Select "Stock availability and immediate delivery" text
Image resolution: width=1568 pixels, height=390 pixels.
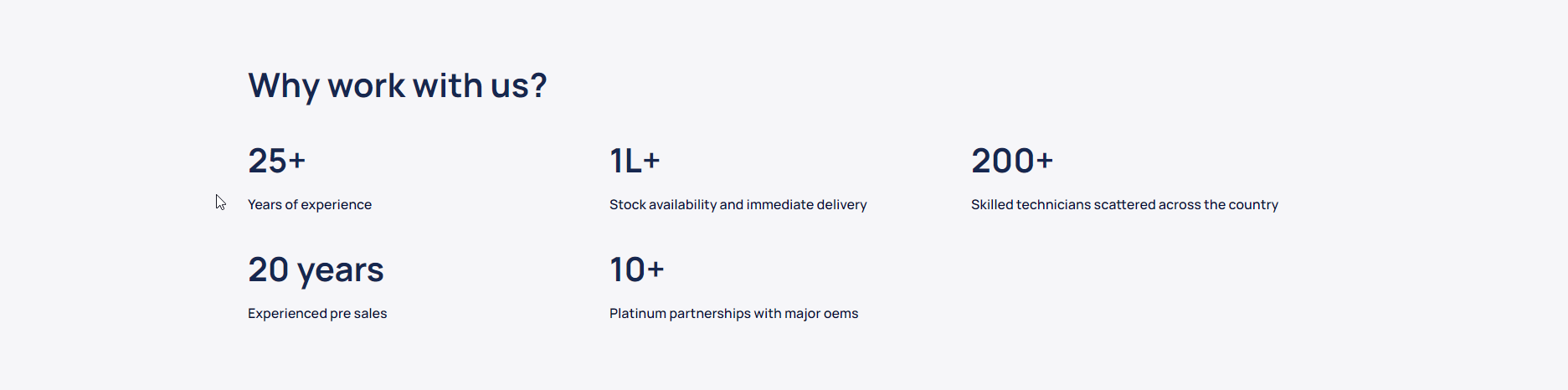click(x=738, y=205)
